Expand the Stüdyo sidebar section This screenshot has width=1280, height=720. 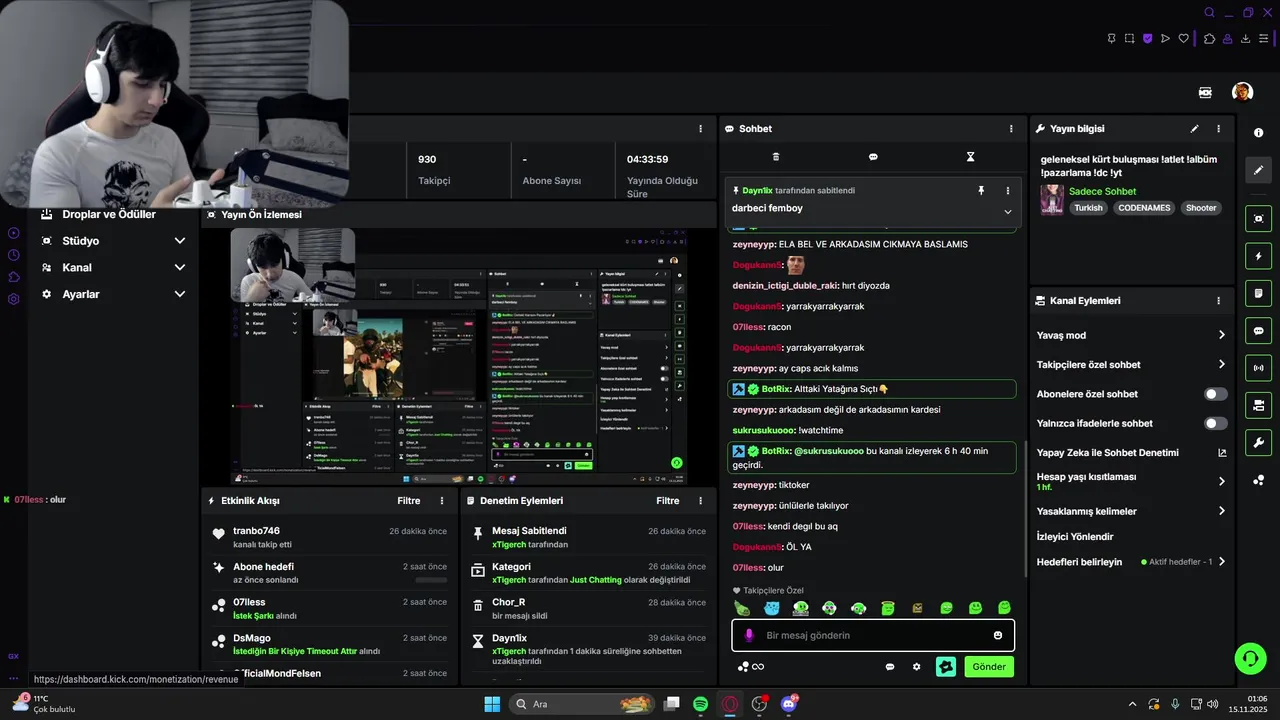[112, 241]
